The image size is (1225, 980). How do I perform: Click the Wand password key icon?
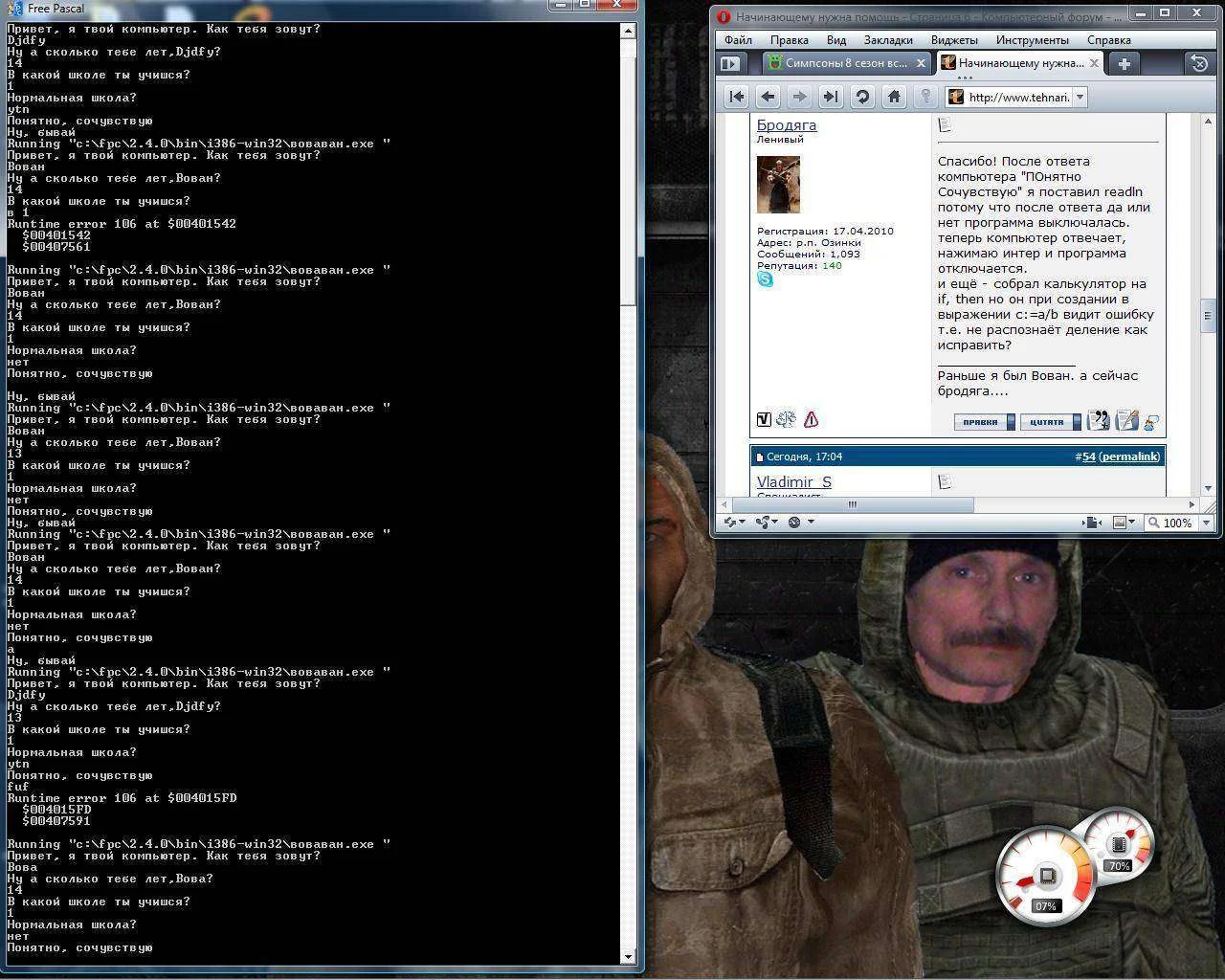[925, 97]
